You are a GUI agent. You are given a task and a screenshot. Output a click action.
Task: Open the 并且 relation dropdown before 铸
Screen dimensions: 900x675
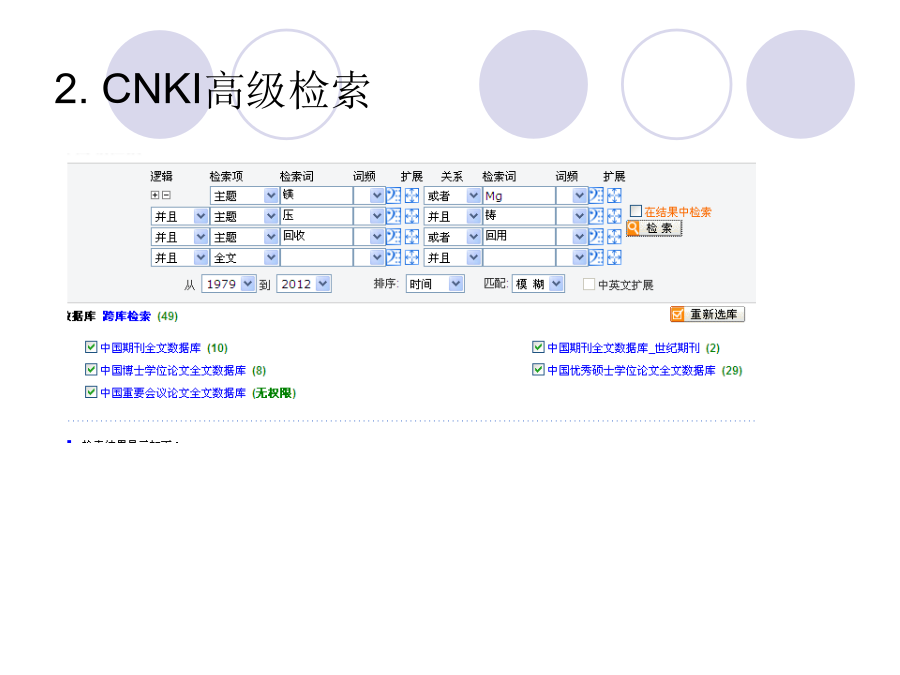pyautogui.click(x=452, y=216)
